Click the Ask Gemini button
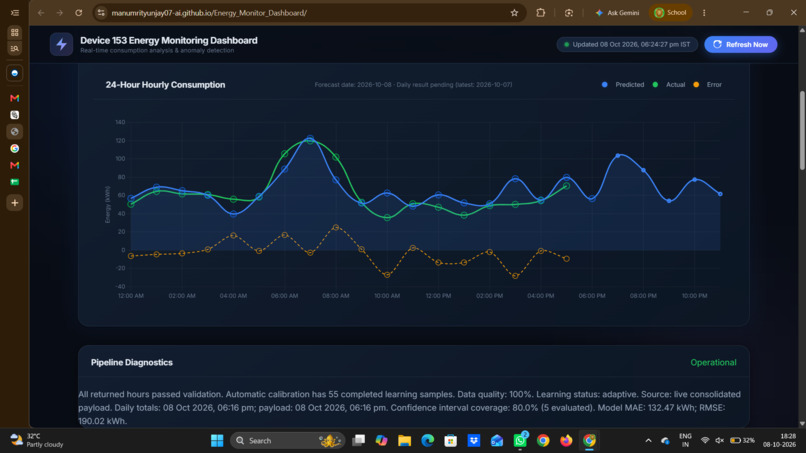 (617, 13)
